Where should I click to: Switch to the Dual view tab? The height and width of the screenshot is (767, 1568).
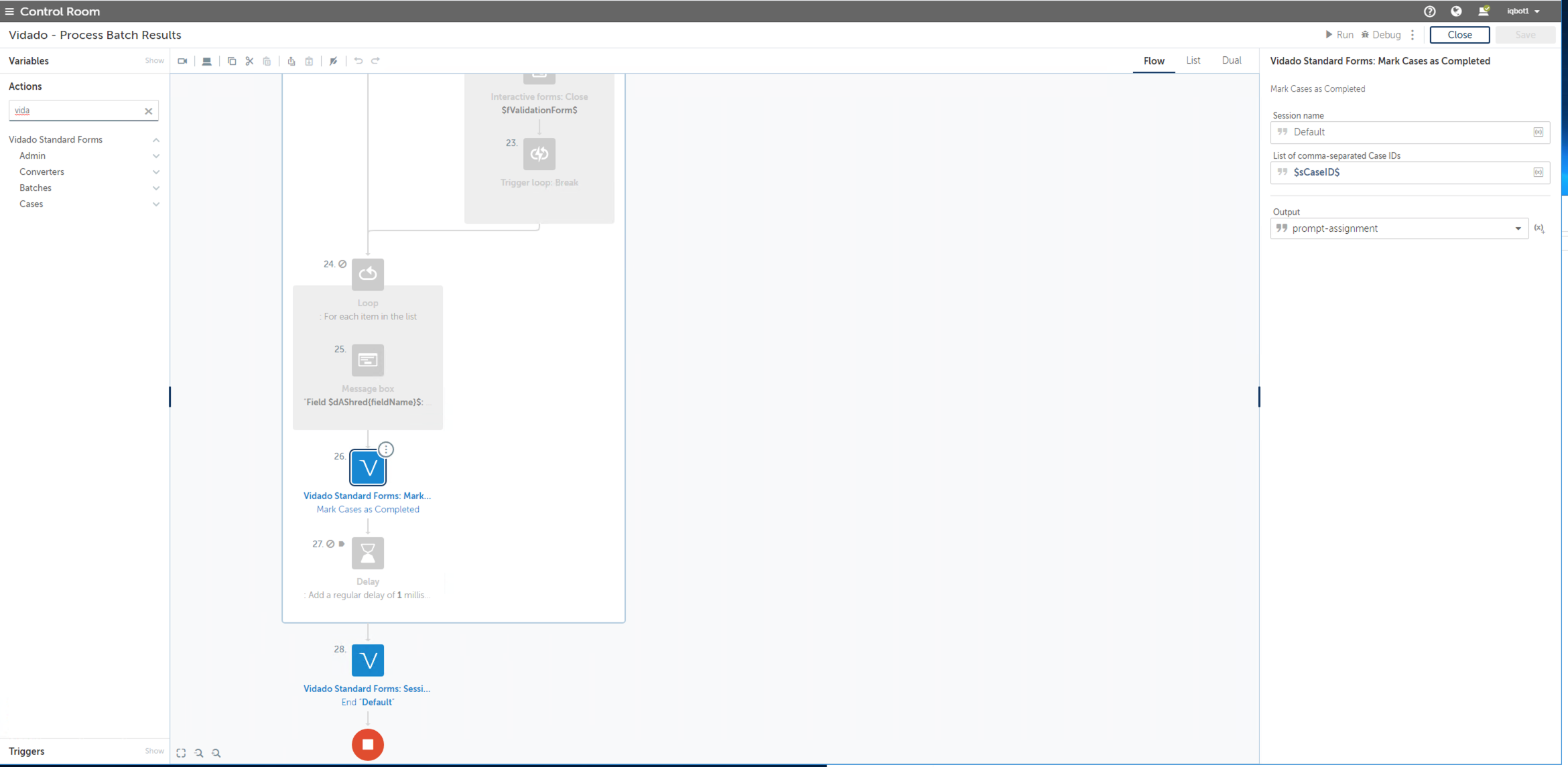1231,60
